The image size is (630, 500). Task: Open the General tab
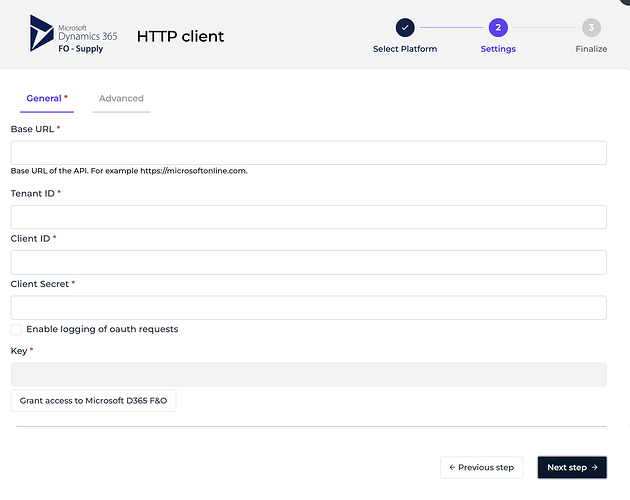tap(47, 98)
